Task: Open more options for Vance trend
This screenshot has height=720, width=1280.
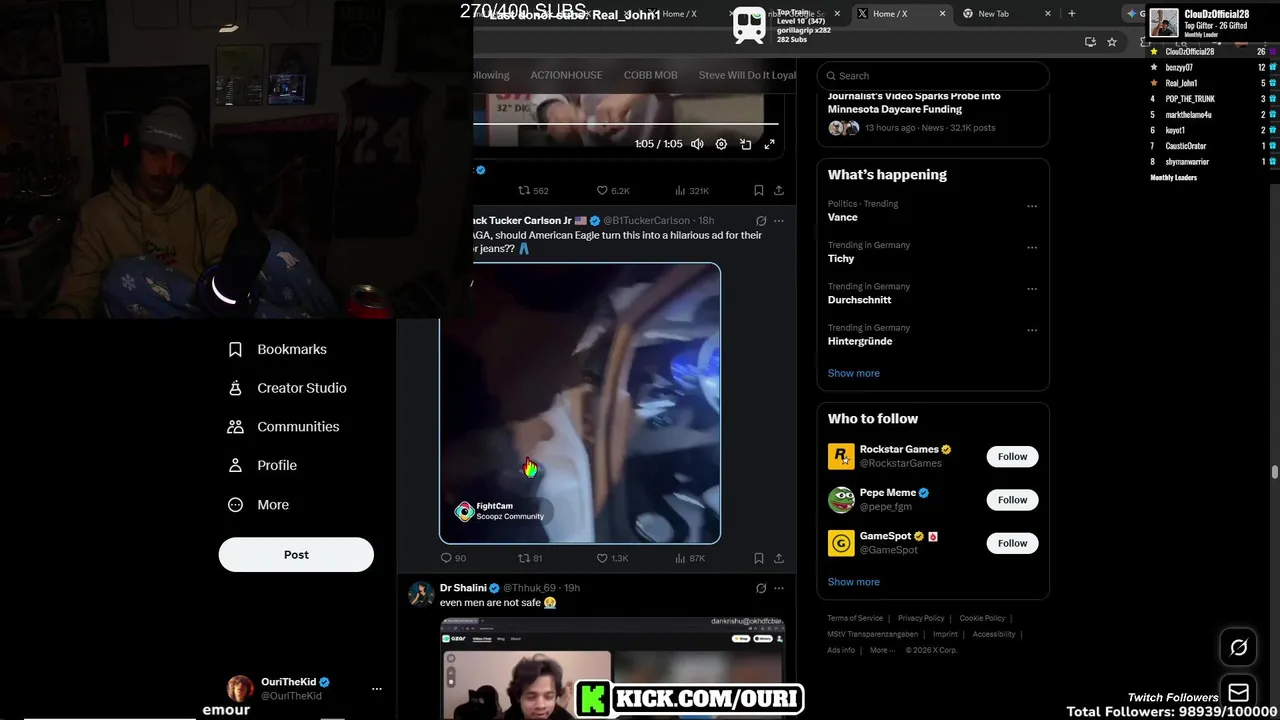Action: coord(1032,207)
